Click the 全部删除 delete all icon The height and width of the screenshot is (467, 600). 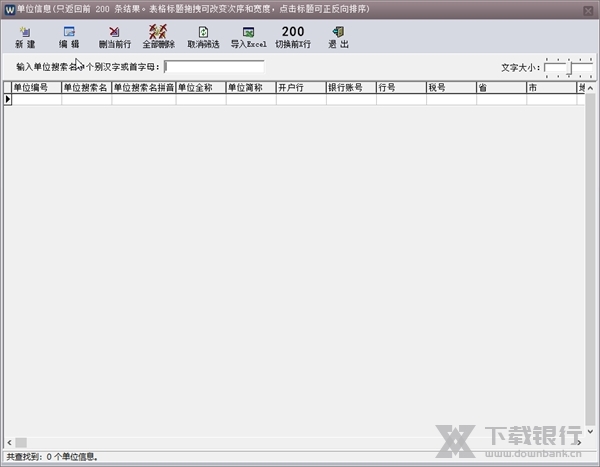click(158, 37)
